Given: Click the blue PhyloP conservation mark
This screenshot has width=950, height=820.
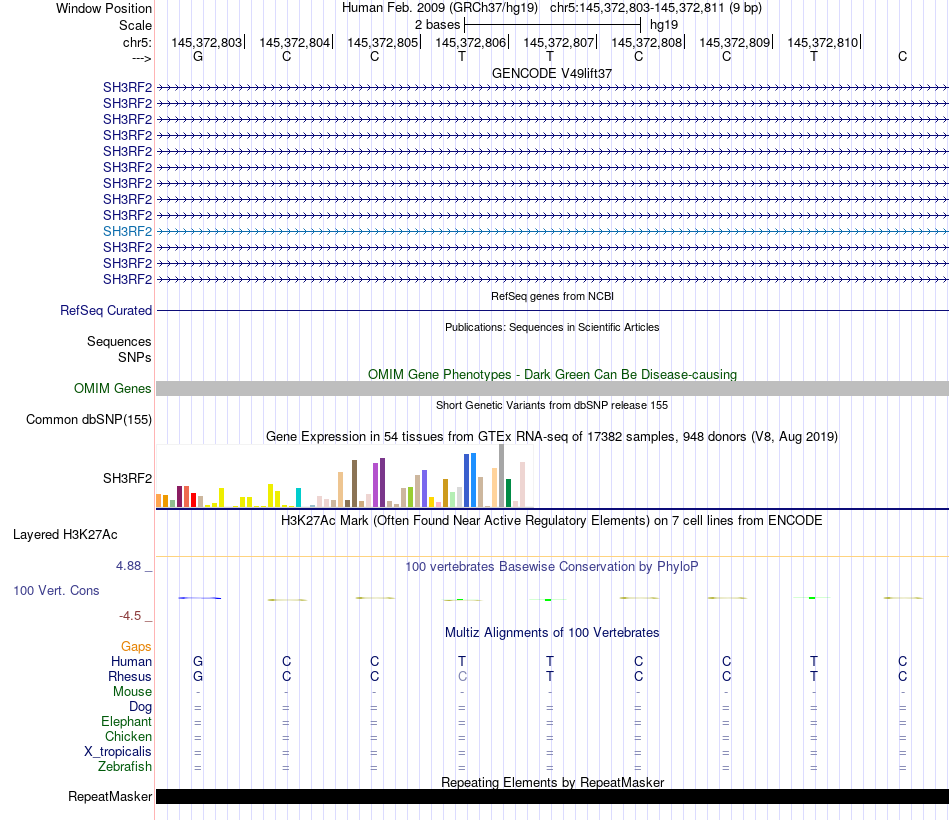Looking at the screenshot, I should [x=199, y=598].
